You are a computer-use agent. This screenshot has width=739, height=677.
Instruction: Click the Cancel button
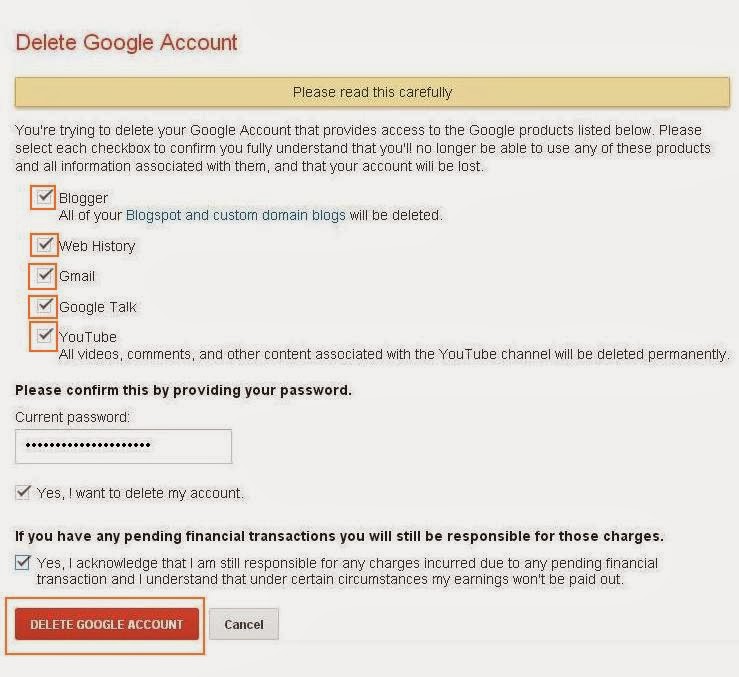[243, 624]
